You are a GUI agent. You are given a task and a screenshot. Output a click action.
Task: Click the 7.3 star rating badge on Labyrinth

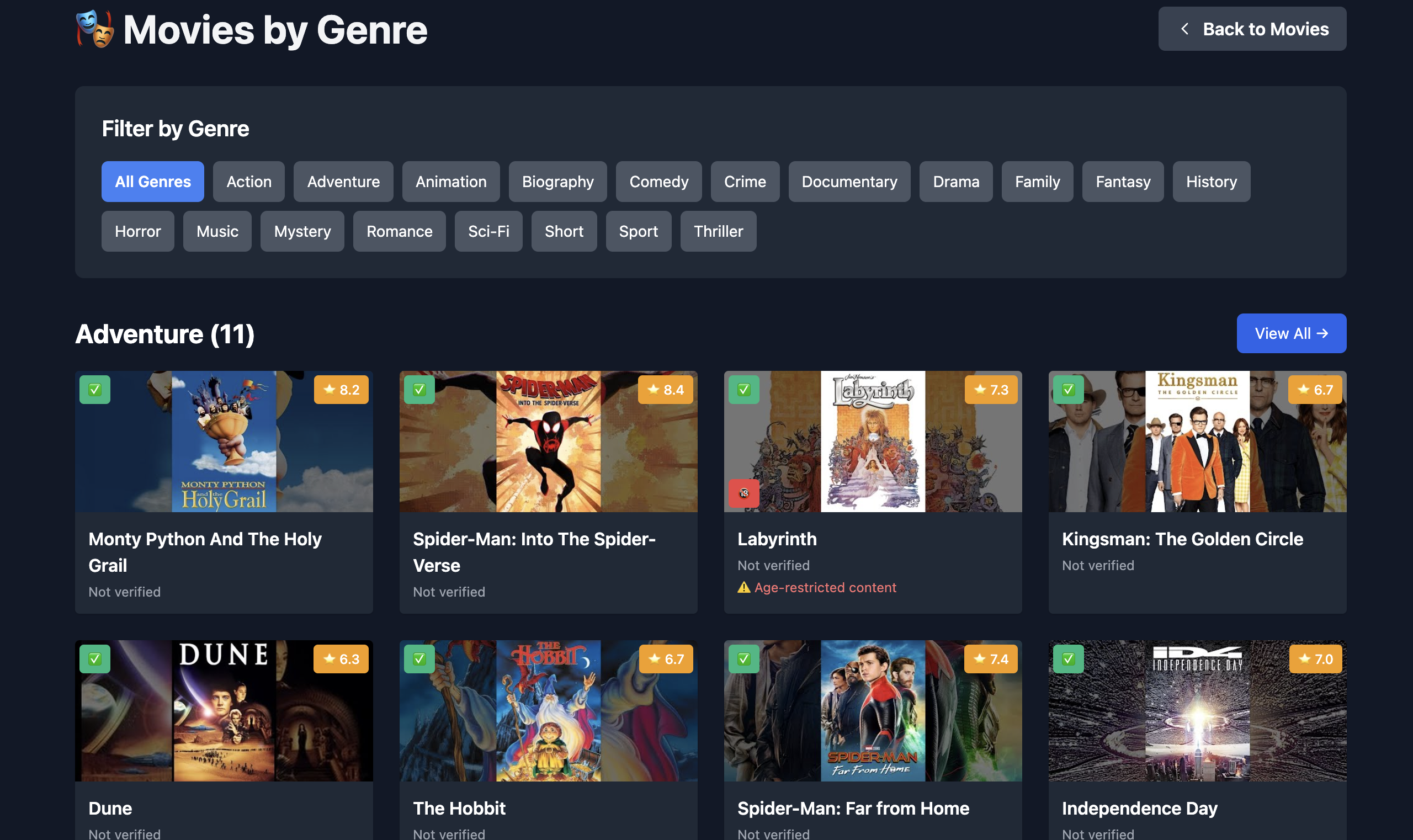tap(991, 390)
